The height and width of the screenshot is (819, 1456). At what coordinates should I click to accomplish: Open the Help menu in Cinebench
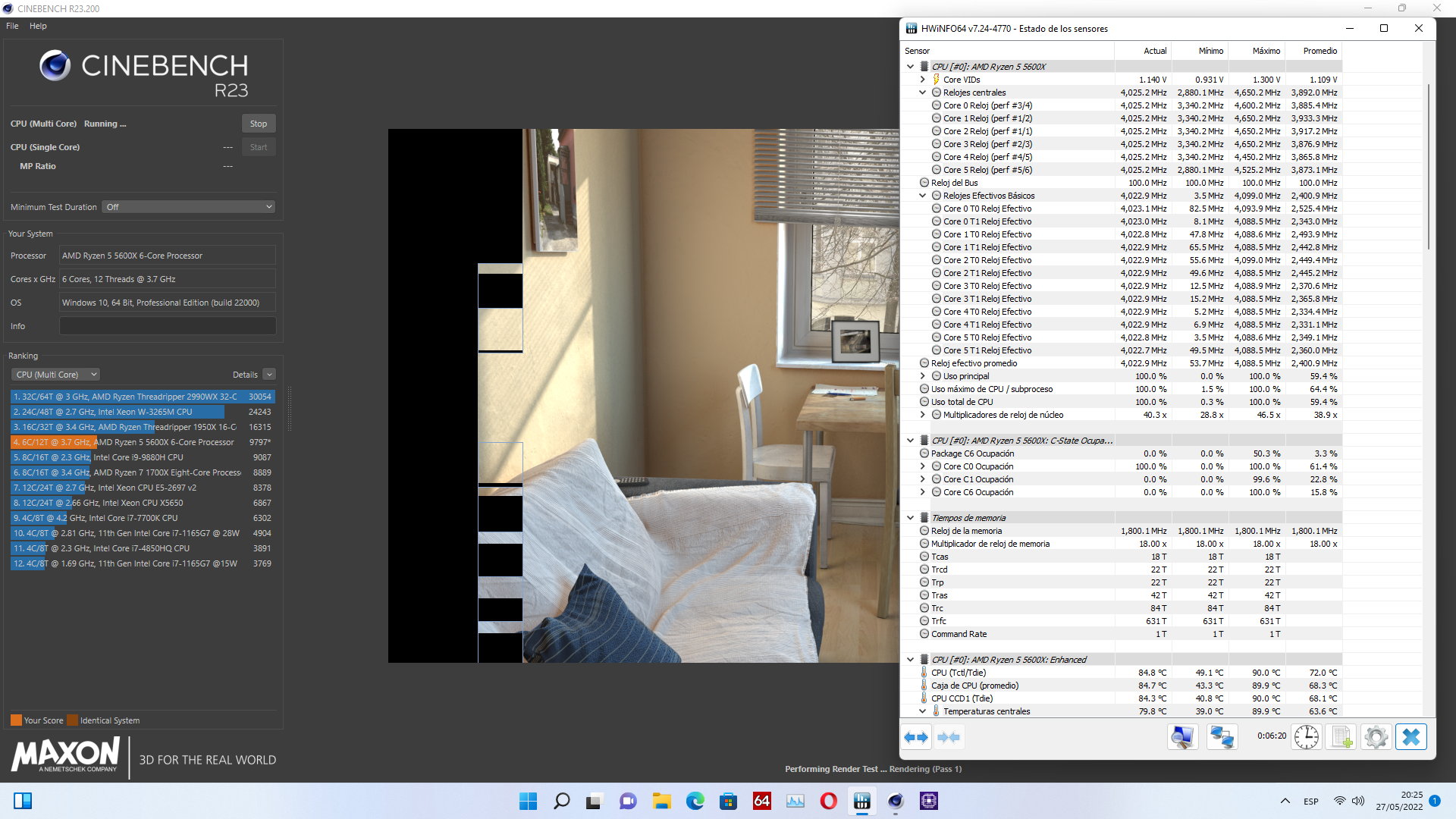38,26
